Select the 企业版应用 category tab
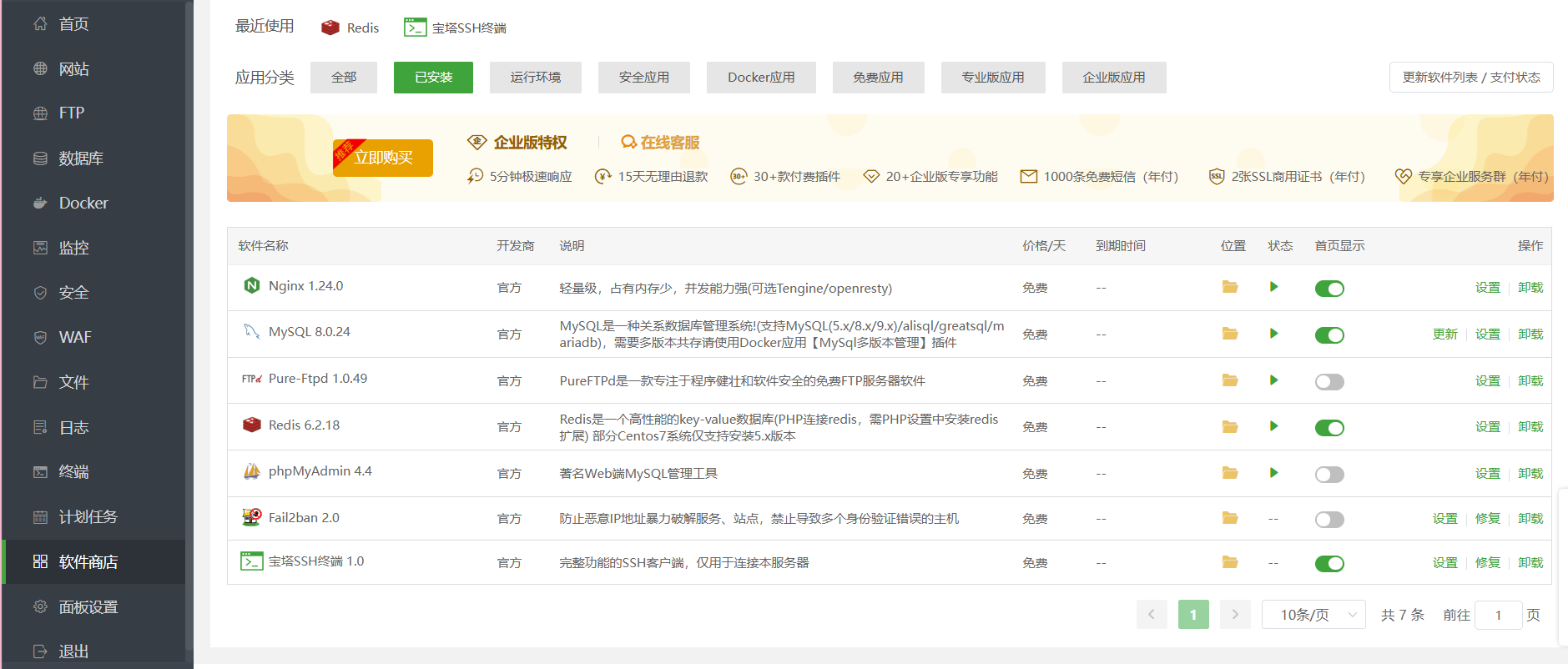 tap(1114, 78)
